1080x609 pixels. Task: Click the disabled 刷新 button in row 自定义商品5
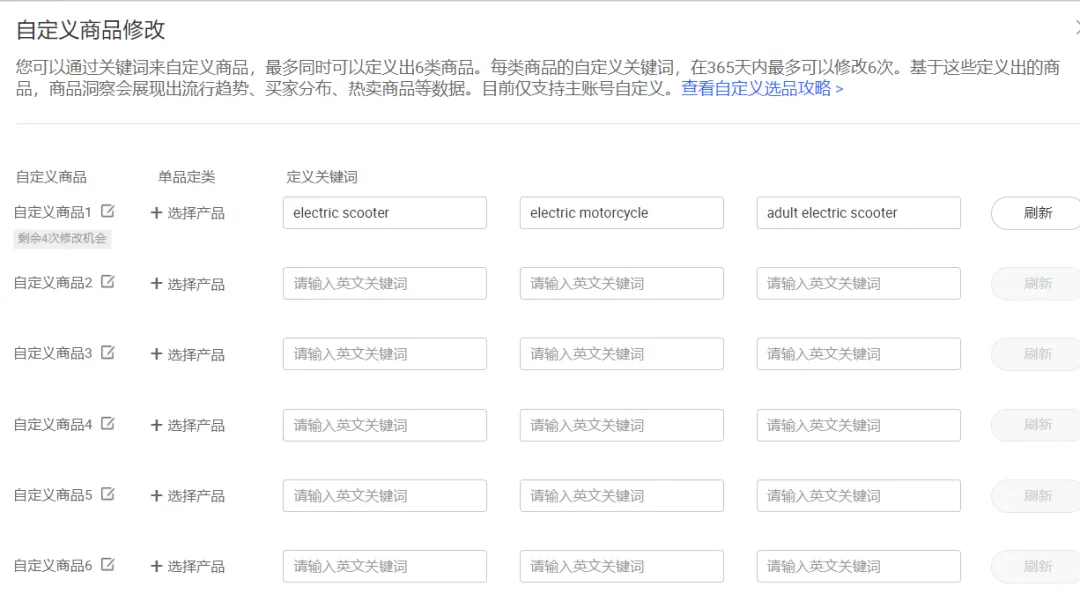[1037, 495]
